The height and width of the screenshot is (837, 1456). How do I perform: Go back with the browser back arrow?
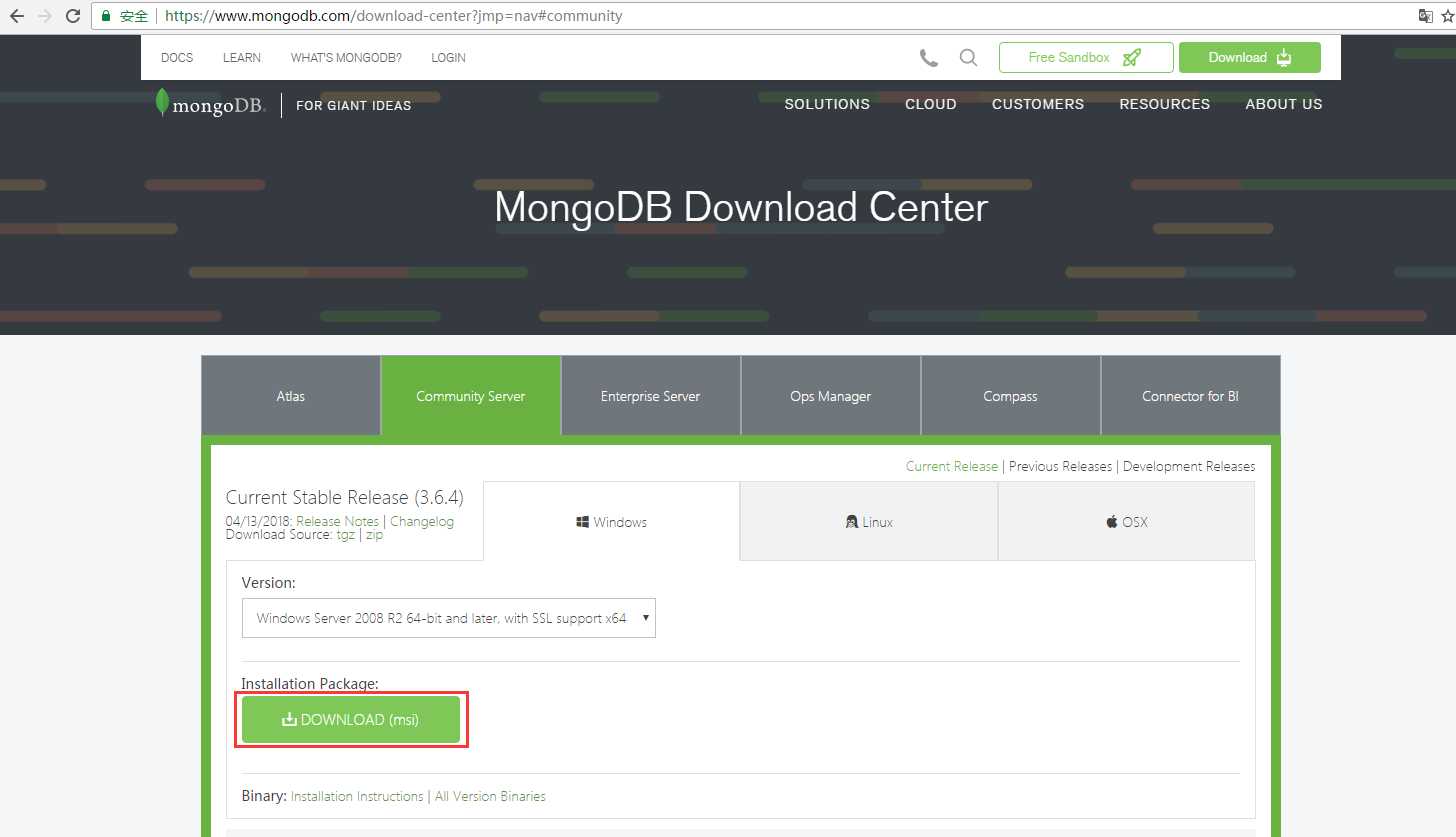pos(17,16)
